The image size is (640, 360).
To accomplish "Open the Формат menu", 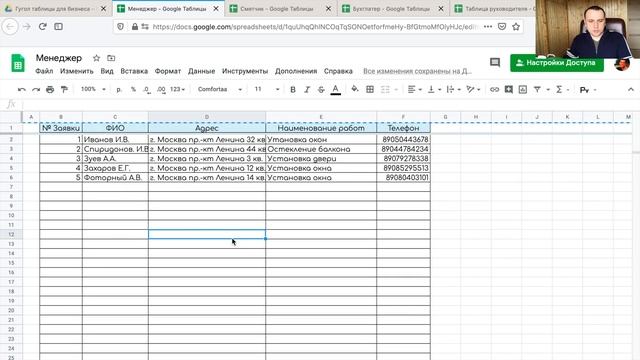I will coord(168,71).
